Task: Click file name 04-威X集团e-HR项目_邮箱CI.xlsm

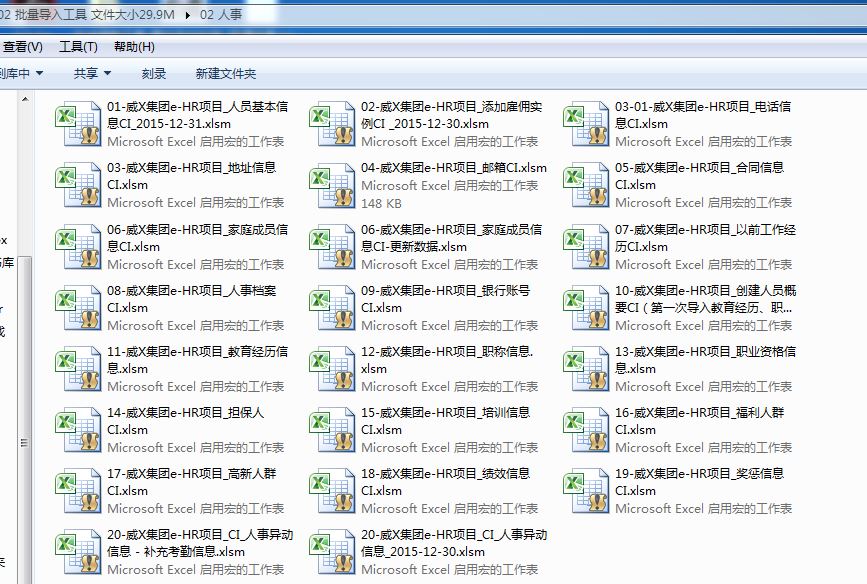Action: [x=454, y=168]
